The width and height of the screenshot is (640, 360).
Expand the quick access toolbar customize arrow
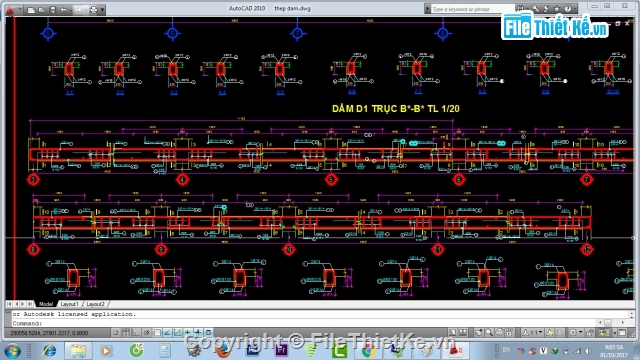(x=102, y=9)
